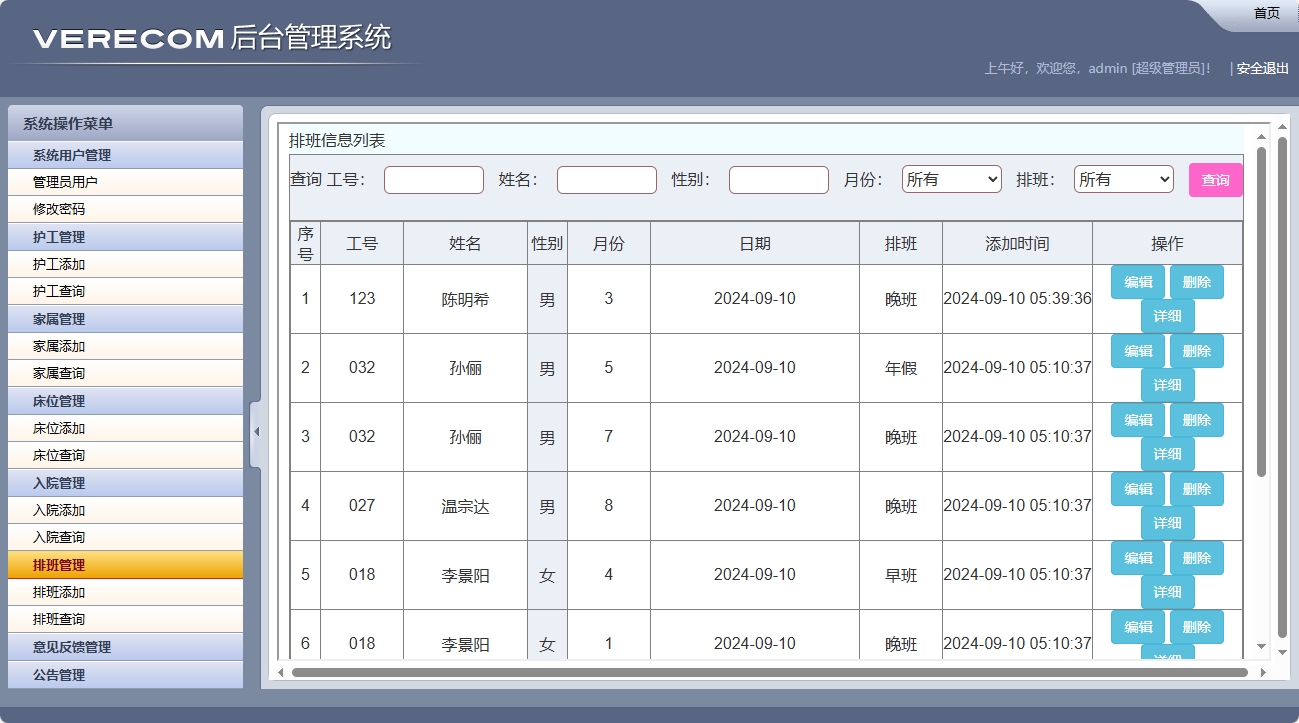This screenshot has height=723, width=1299.
Task: Open the 排班 filter dropdown
Action: pyautogui.click(x=1122, y=180)
